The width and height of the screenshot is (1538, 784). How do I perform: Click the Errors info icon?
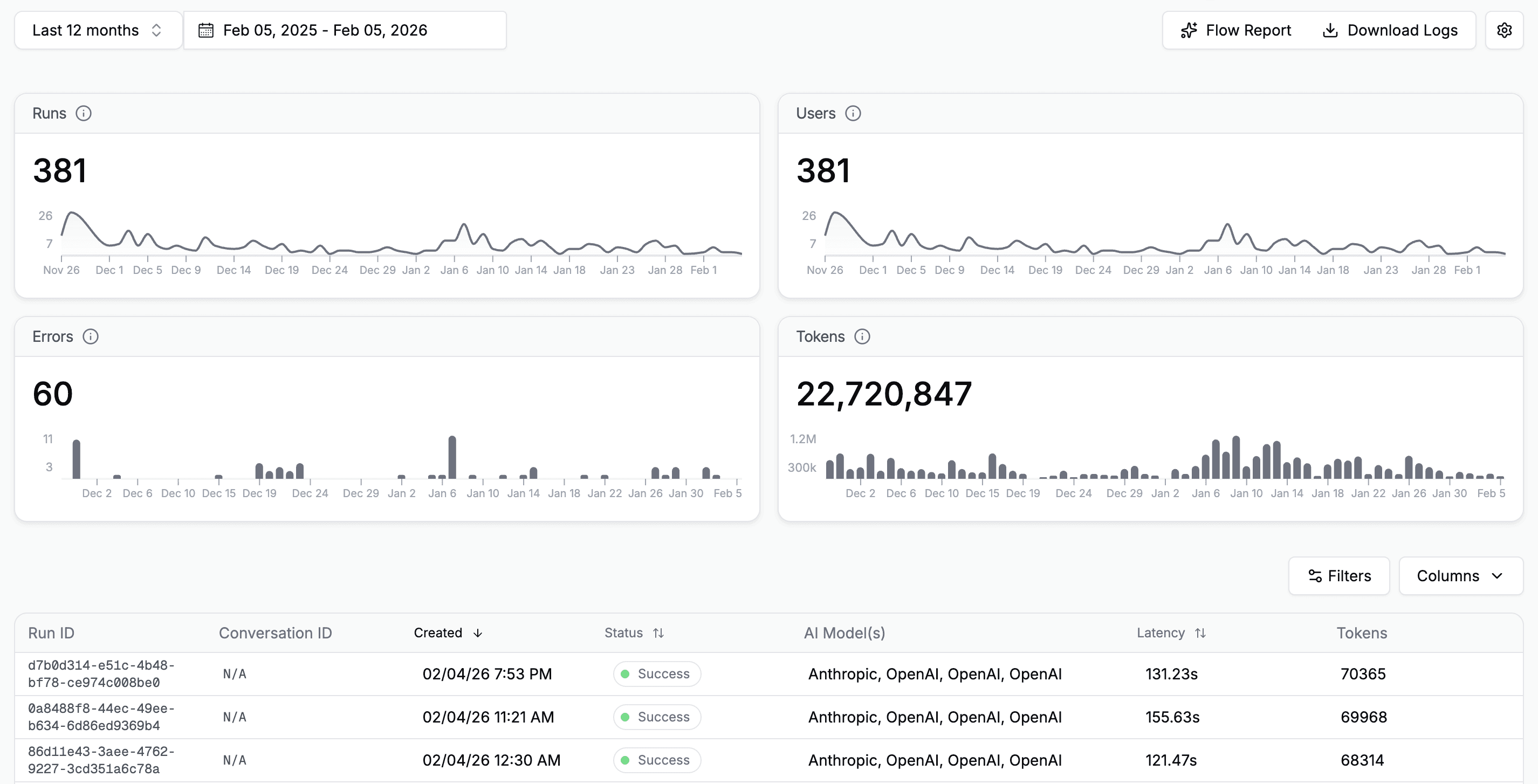point(90,337)
